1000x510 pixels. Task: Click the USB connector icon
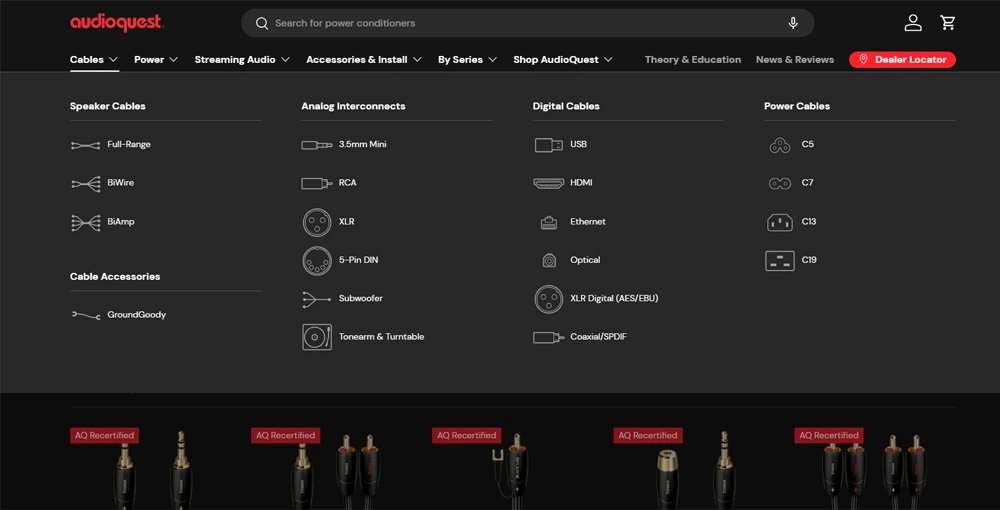click(x=548, y=145)
